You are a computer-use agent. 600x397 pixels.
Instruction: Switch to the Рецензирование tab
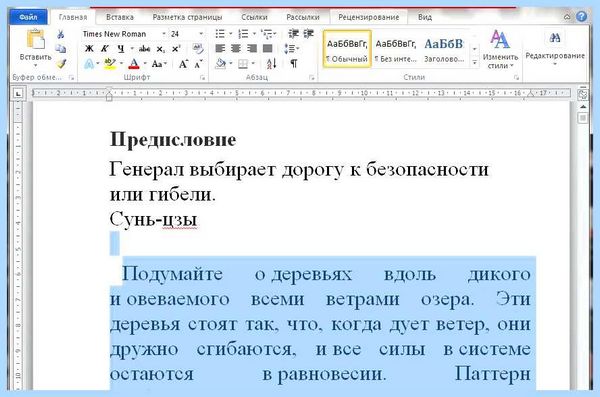point(368,17)
